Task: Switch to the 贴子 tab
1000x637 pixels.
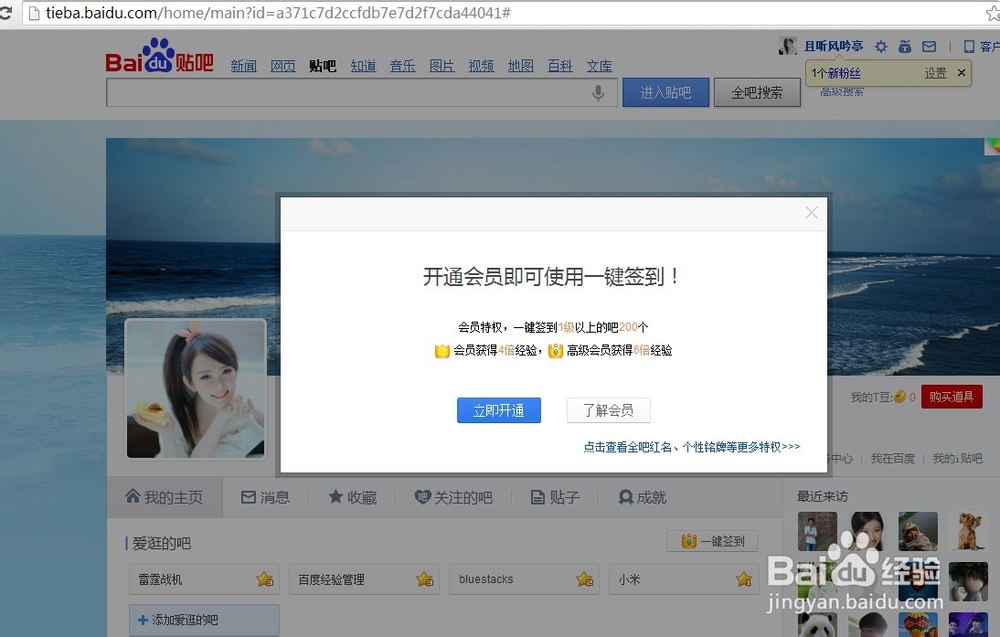Action: pyautogui.click(x=555, y=497)
